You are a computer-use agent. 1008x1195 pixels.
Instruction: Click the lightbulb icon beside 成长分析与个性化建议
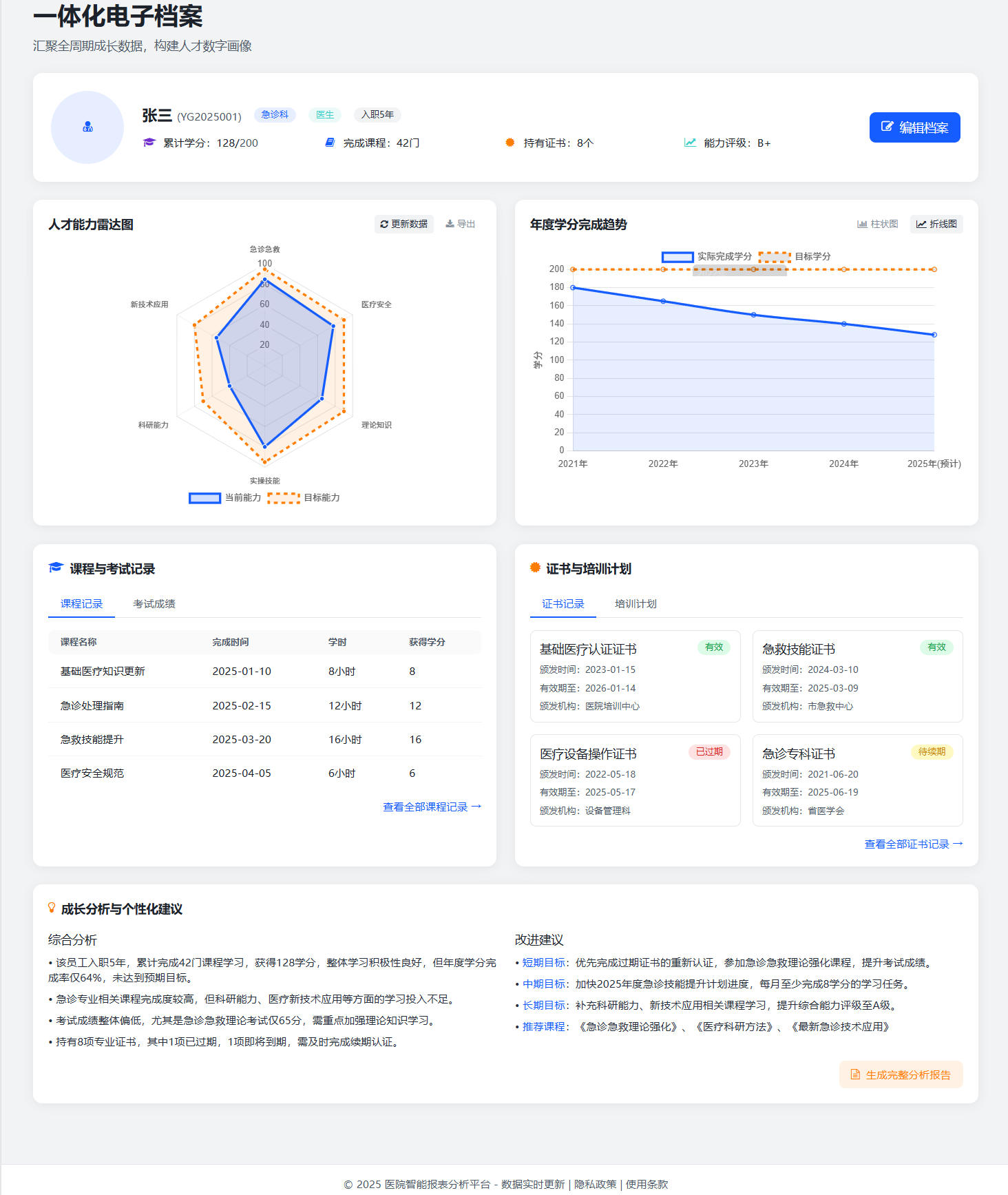click(x=52, y=908)
